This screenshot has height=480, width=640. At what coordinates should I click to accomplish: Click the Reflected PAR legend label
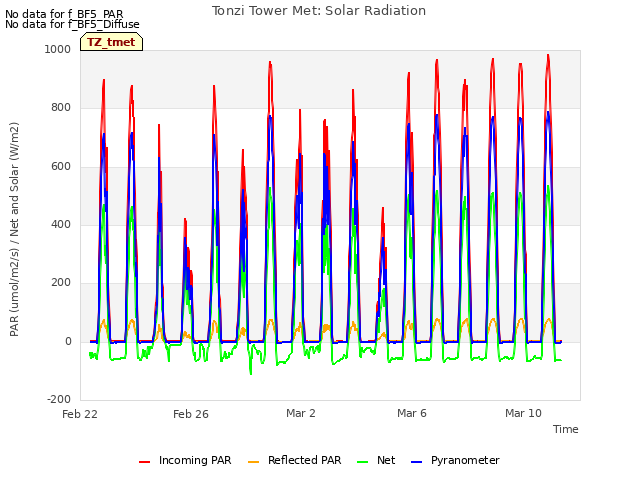point(304,460)
